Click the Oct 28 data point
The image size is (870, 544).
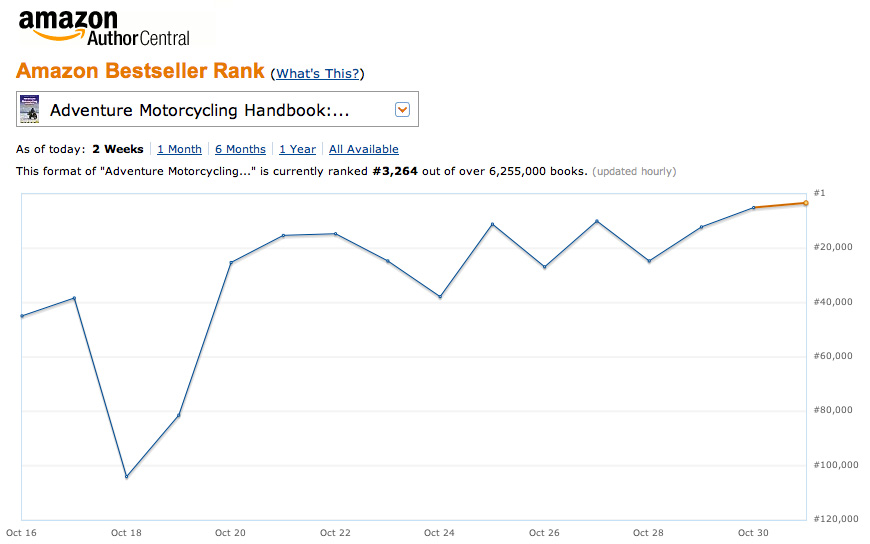pos(649,261)
